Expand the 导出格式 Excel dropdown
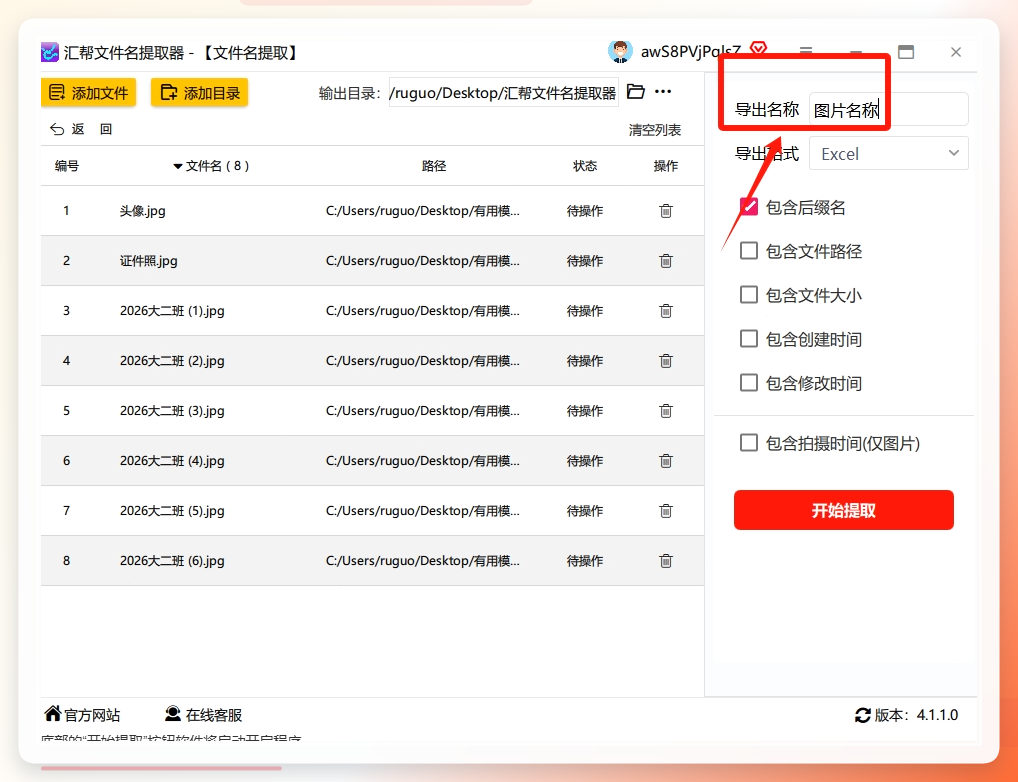The height and width of the screenshot is (782, 1018). [x=889, y=153]
